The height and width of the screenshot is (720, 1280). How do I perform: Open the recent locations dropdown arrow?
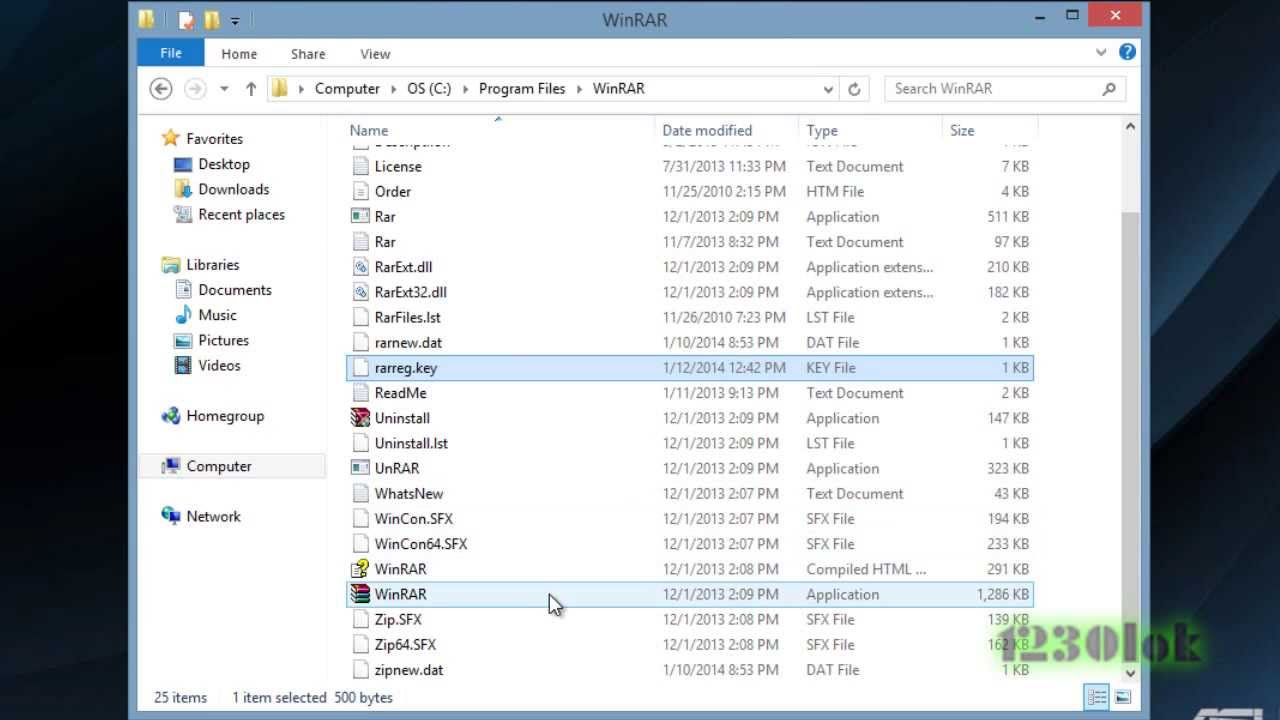coord(224,89)
